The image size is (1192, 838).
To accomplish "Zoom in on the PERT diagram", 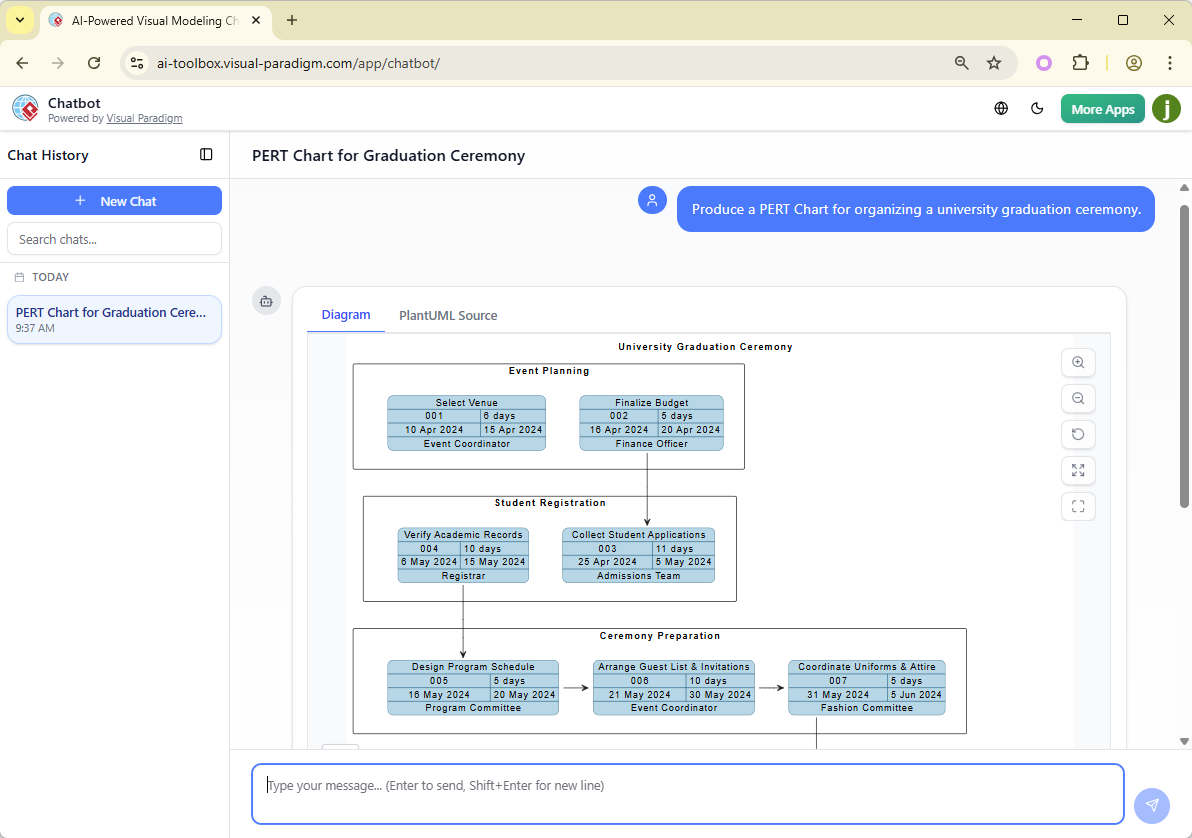I will pos(1078,362).
